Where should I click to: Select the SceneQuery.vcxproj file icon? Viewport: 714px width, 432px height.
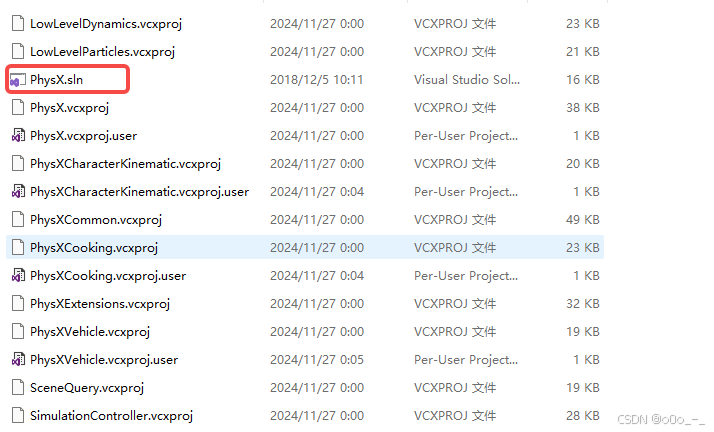coord(18,387)
